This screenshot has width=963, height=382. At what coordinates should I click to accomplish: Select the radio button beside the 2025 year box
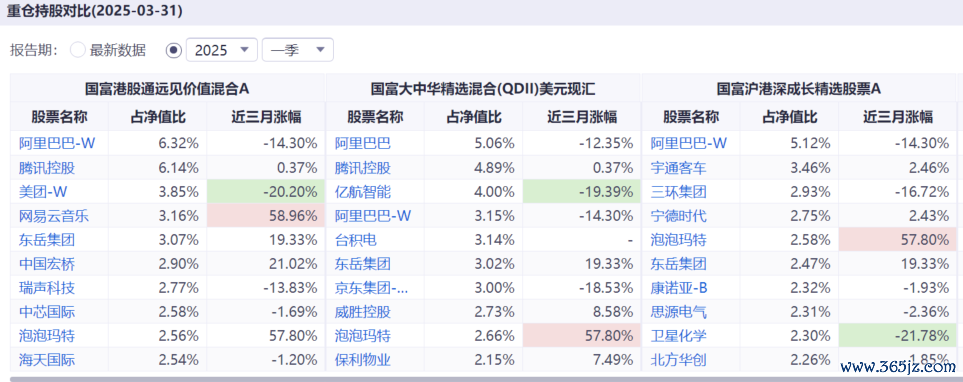click(x=174, y=50)
